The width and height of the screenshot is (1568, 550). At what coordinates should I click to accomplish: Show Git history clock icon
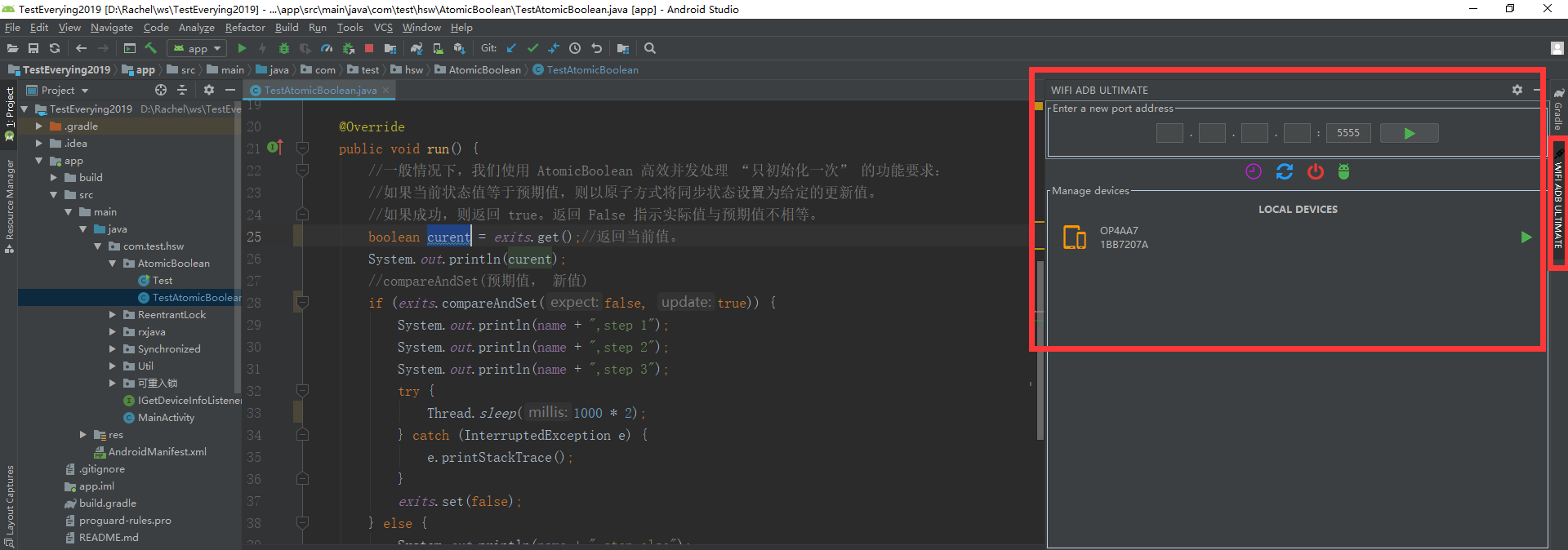[x=575, y=48]
